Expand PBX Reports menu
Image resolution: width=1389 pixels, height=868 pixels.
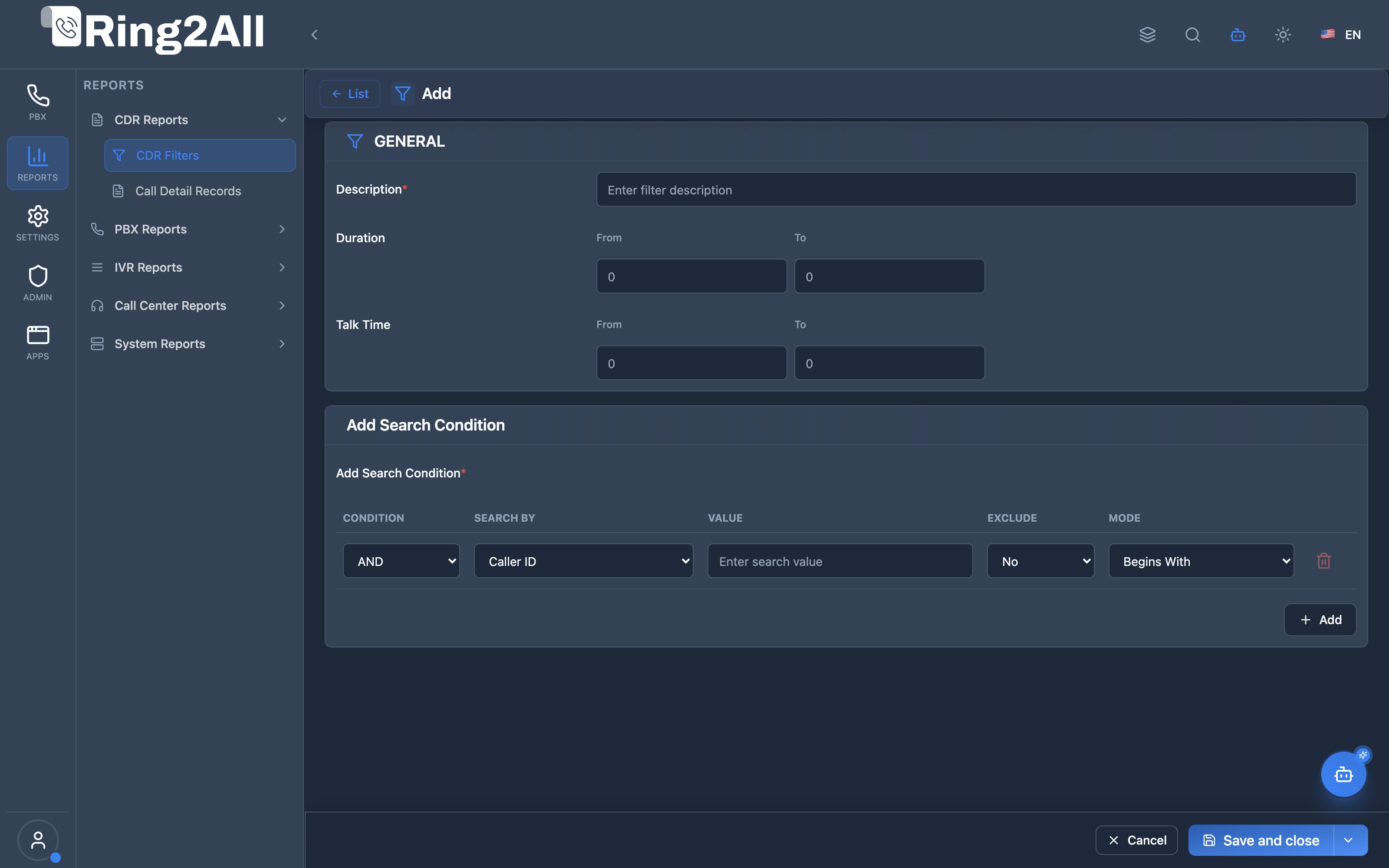point(188,229)
